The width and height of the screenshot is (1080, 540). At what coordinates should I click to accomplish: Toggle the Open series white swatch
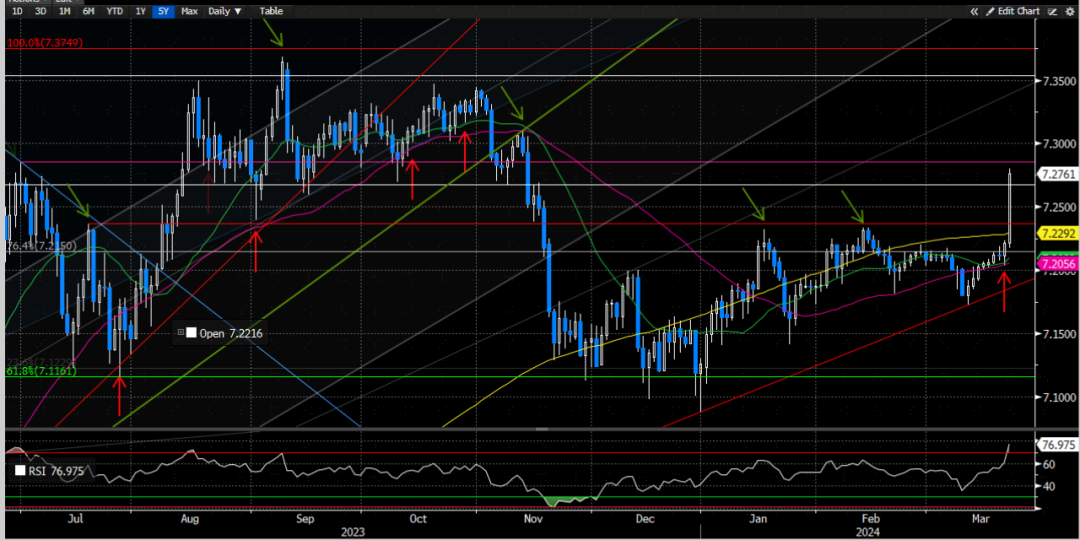(x=191, y=333)
